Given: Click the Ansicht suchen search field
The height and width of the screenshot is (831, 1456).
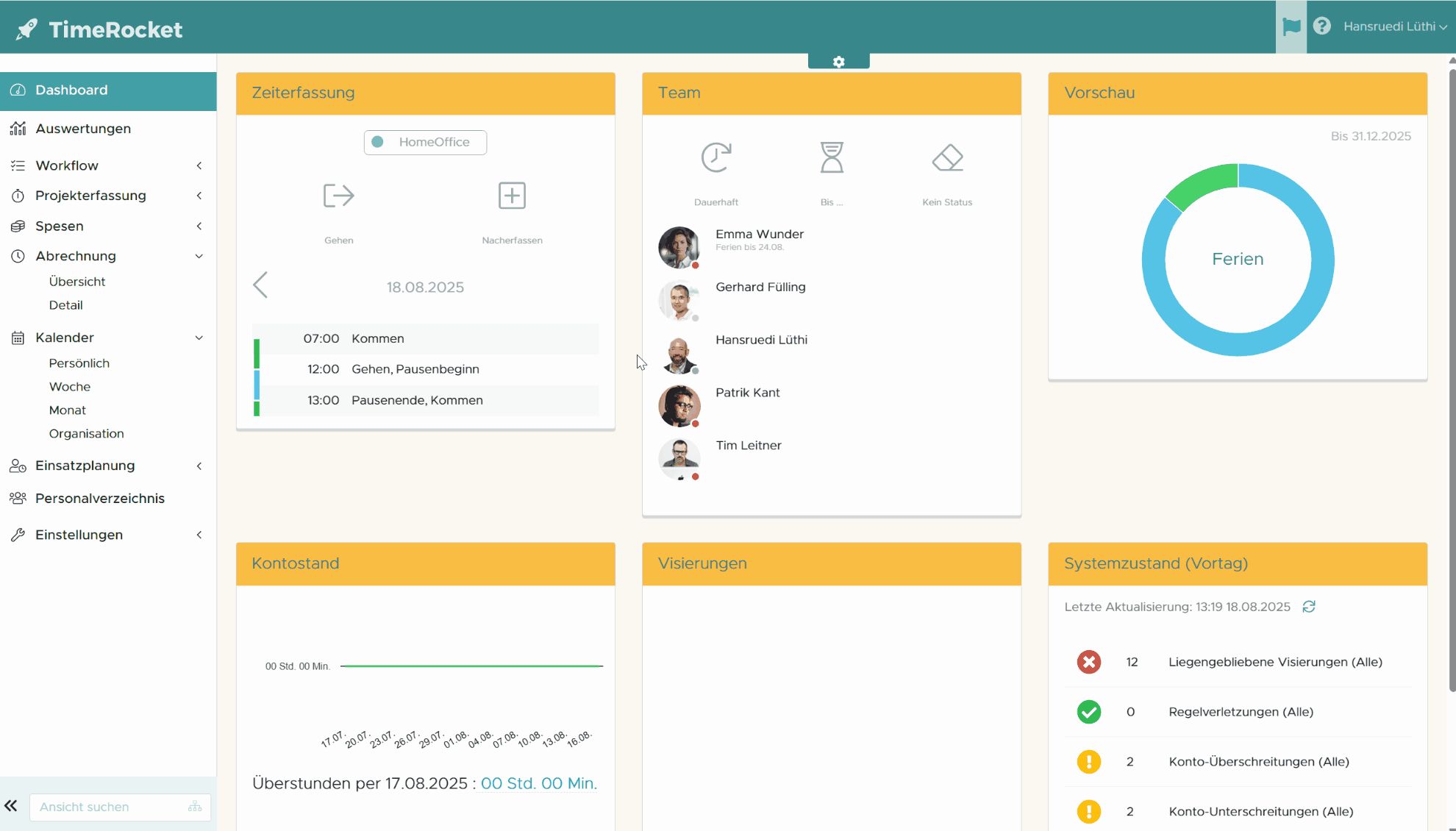Looking at the screenshot, I should pyautogui.click(x=110, y=807).
